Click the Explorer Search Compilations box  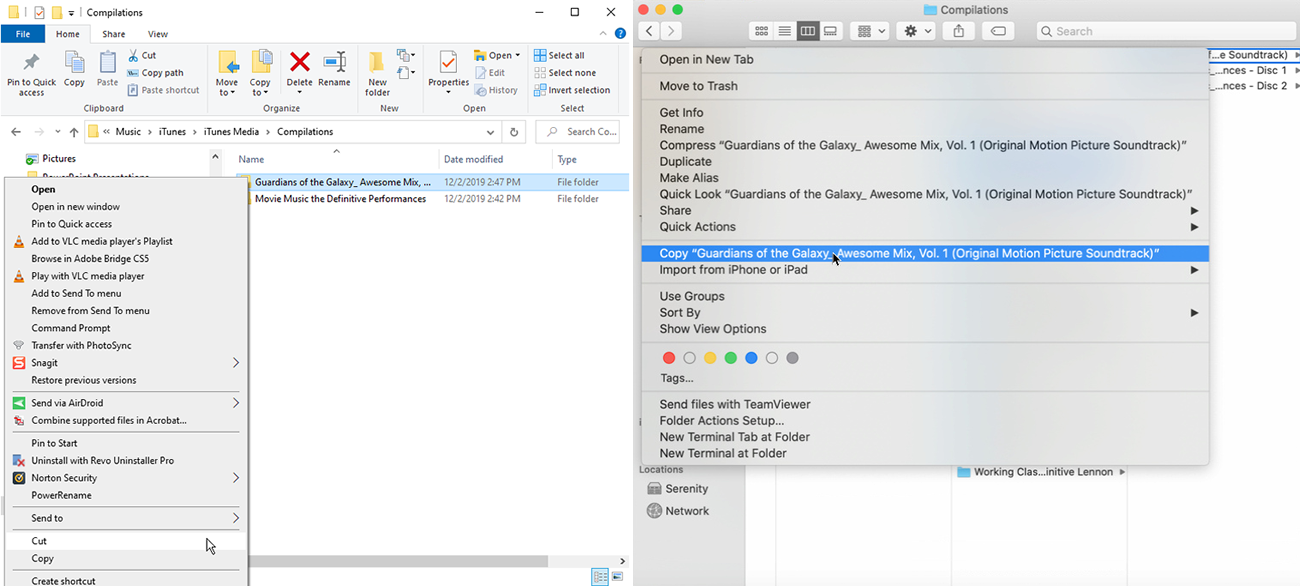pos(577,132)
